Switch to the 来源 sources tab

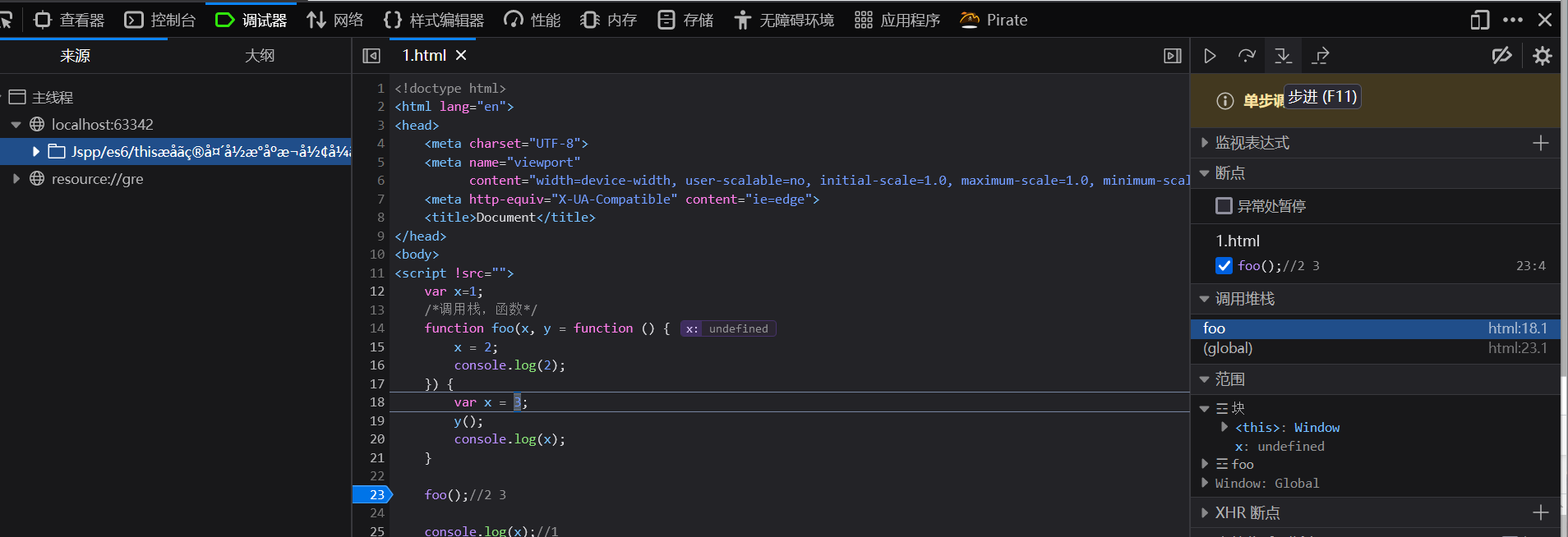[x=75, y=56]
